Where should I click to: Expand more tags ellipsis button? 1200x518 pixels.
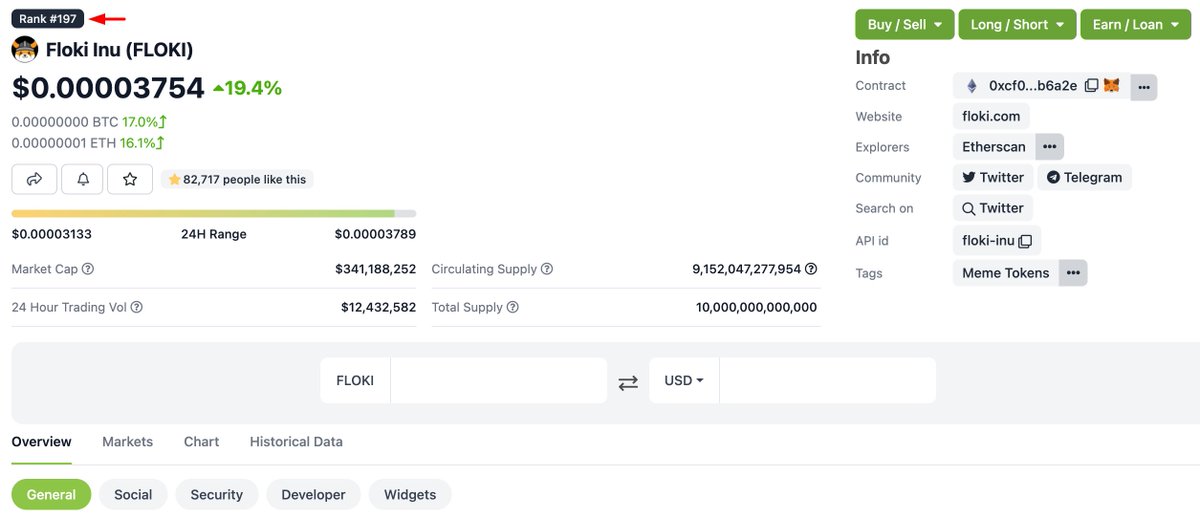coord(1073,273)
